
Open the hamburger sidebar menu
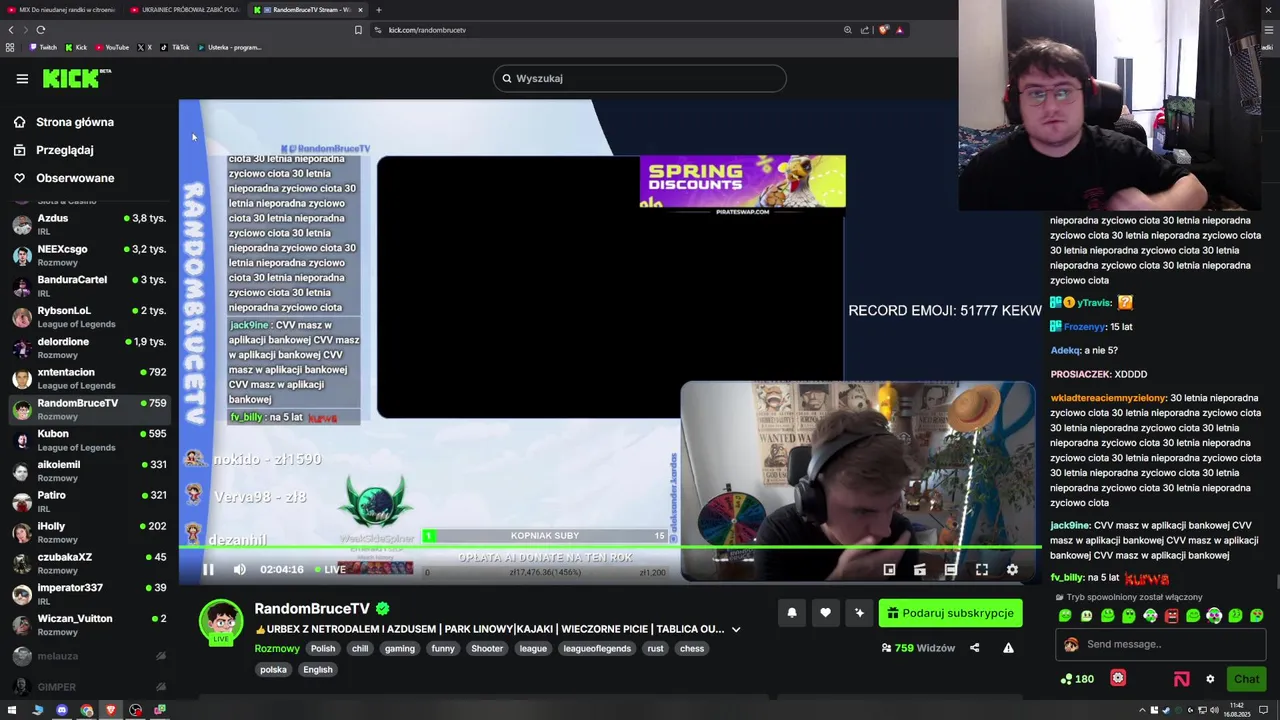click(22, 78)
